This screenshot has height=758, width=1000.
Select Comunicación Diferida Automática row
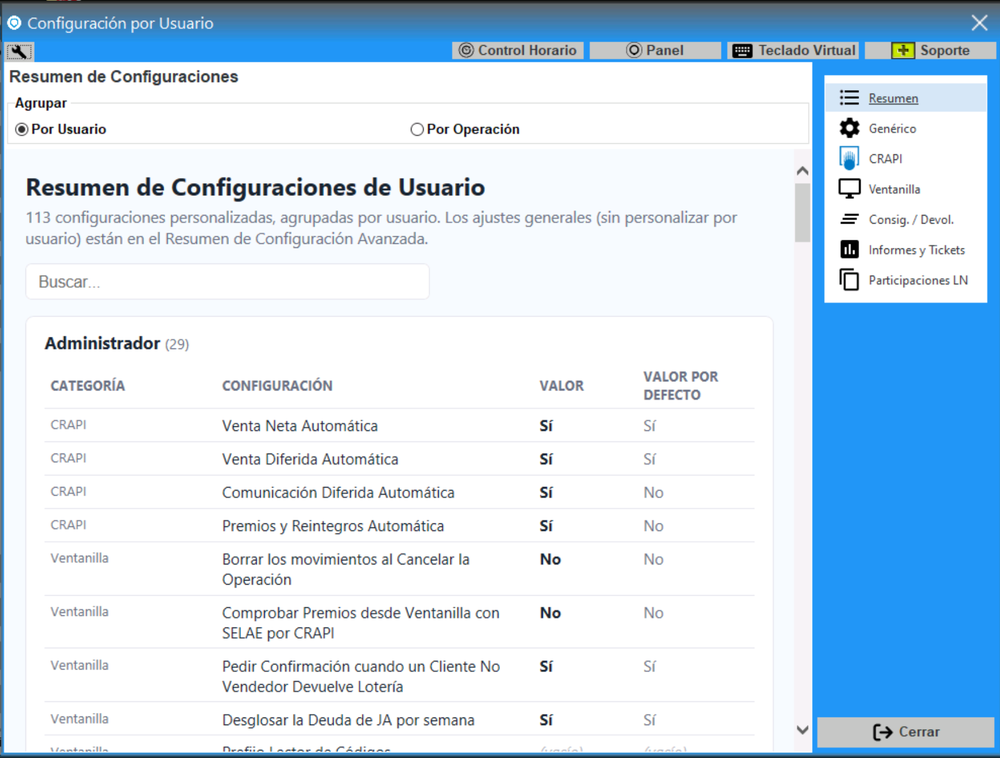coord(399,492)
